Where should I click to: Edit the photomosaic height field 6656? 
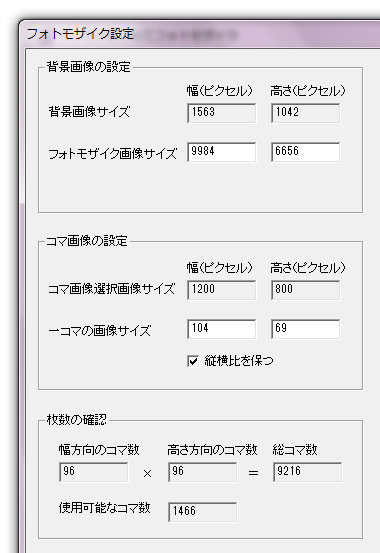pos(306,152)
